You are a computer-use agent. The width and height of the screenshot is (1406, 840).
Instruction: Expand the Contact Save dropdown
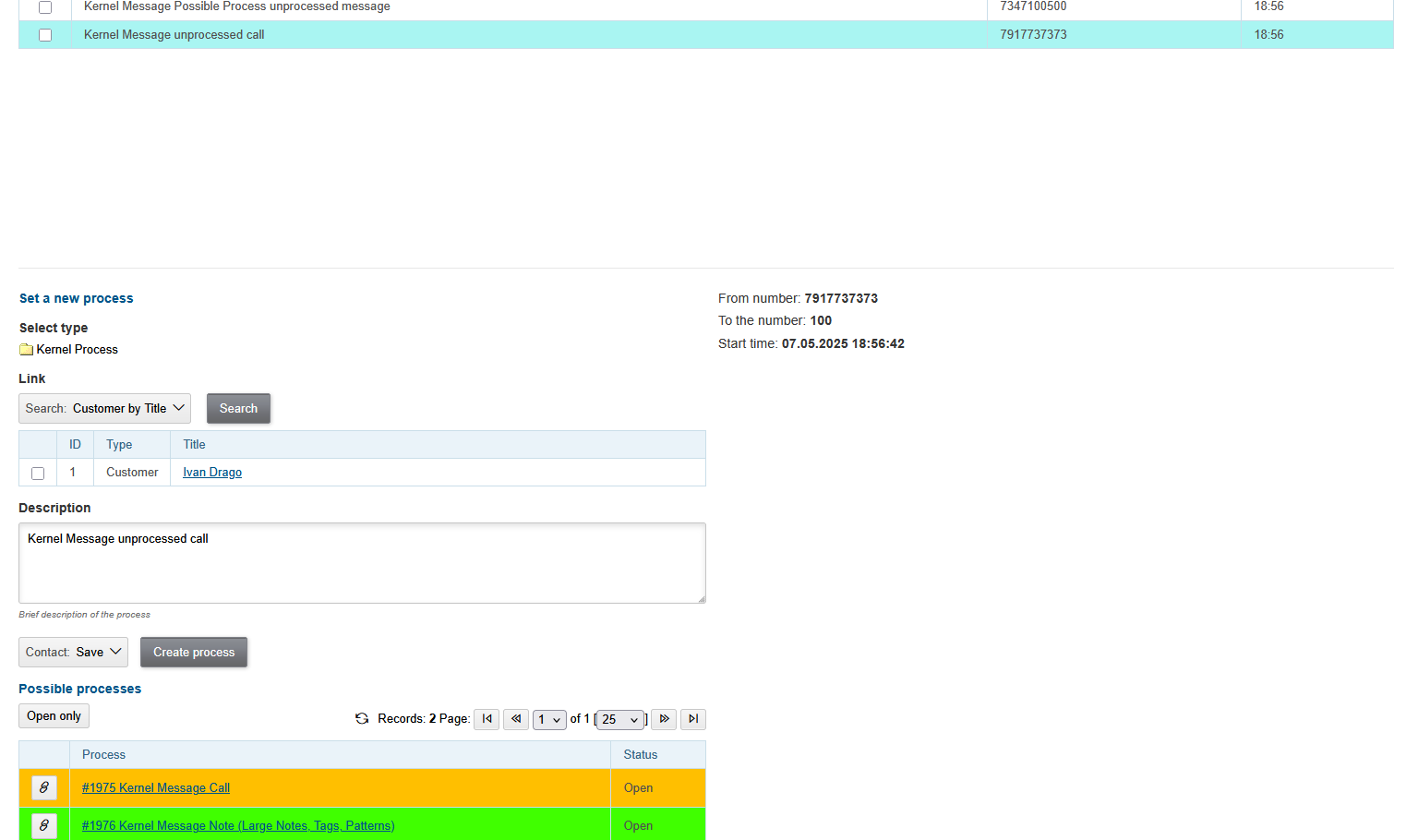(x=73, y=653)
